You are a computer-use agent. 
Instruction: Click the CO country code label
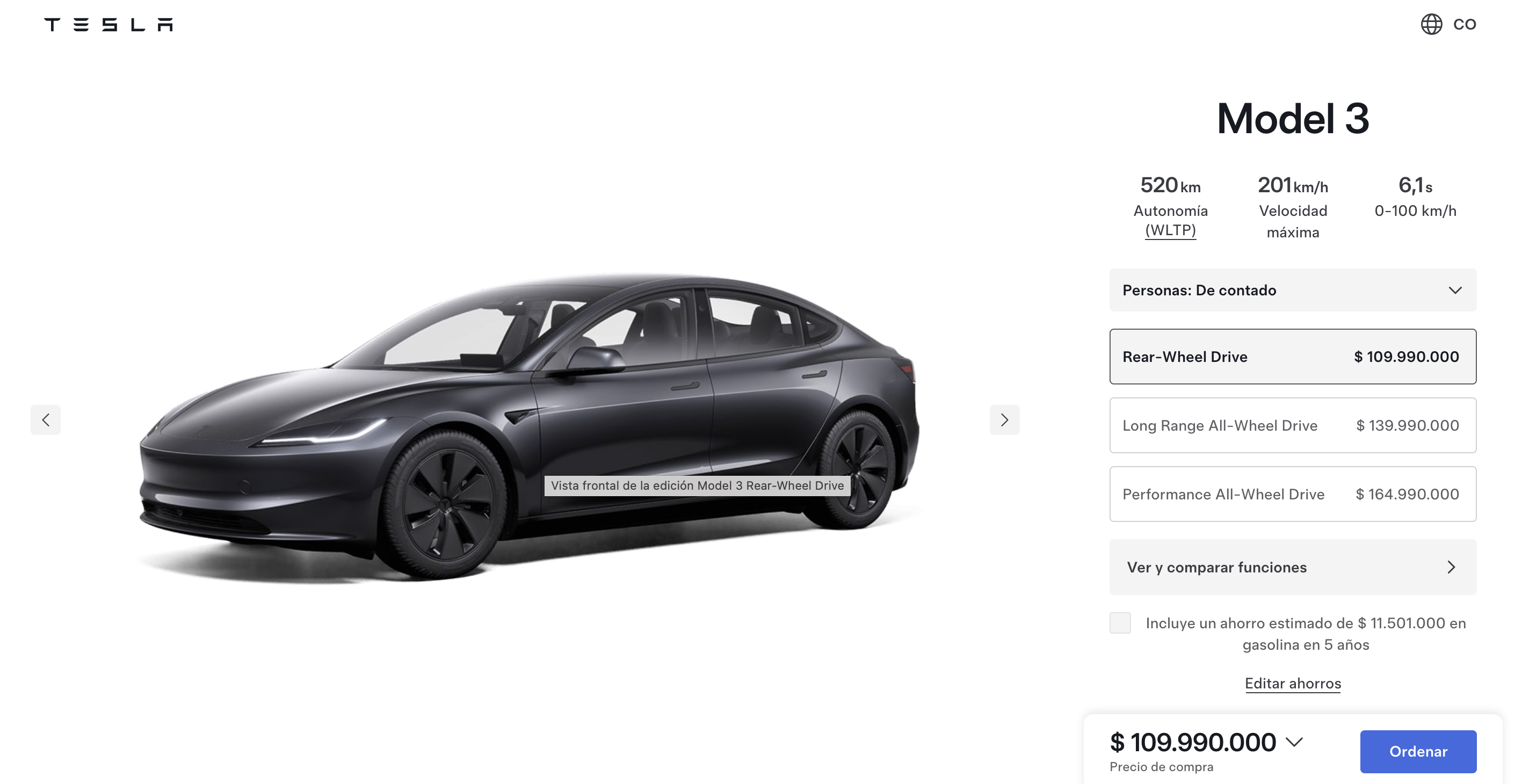pos(1464,24)
